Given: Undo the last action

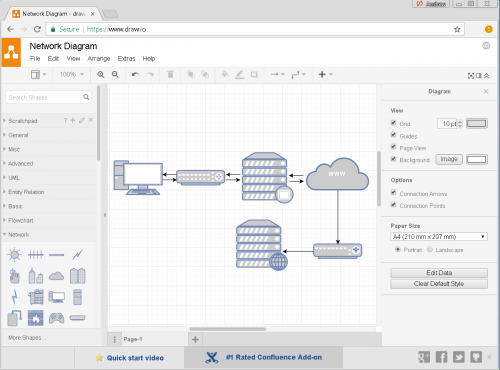Looking at the screenshot, I should (135, 74).
